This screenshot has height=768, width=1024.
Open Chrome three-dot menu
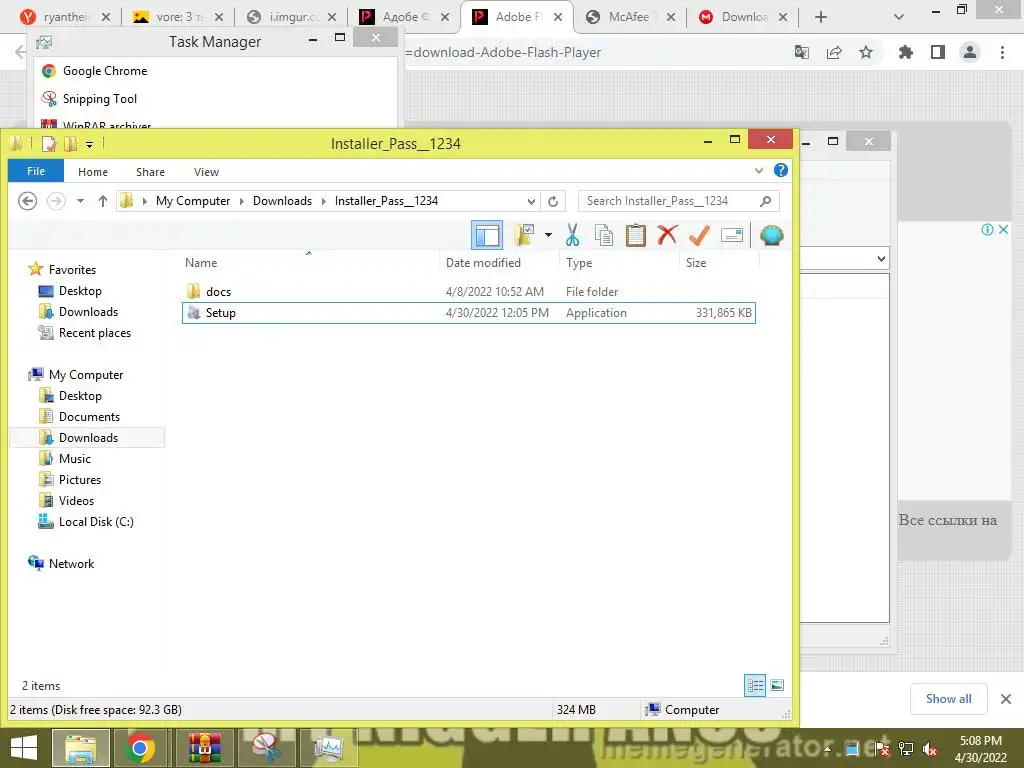(x=1002, y=52)
